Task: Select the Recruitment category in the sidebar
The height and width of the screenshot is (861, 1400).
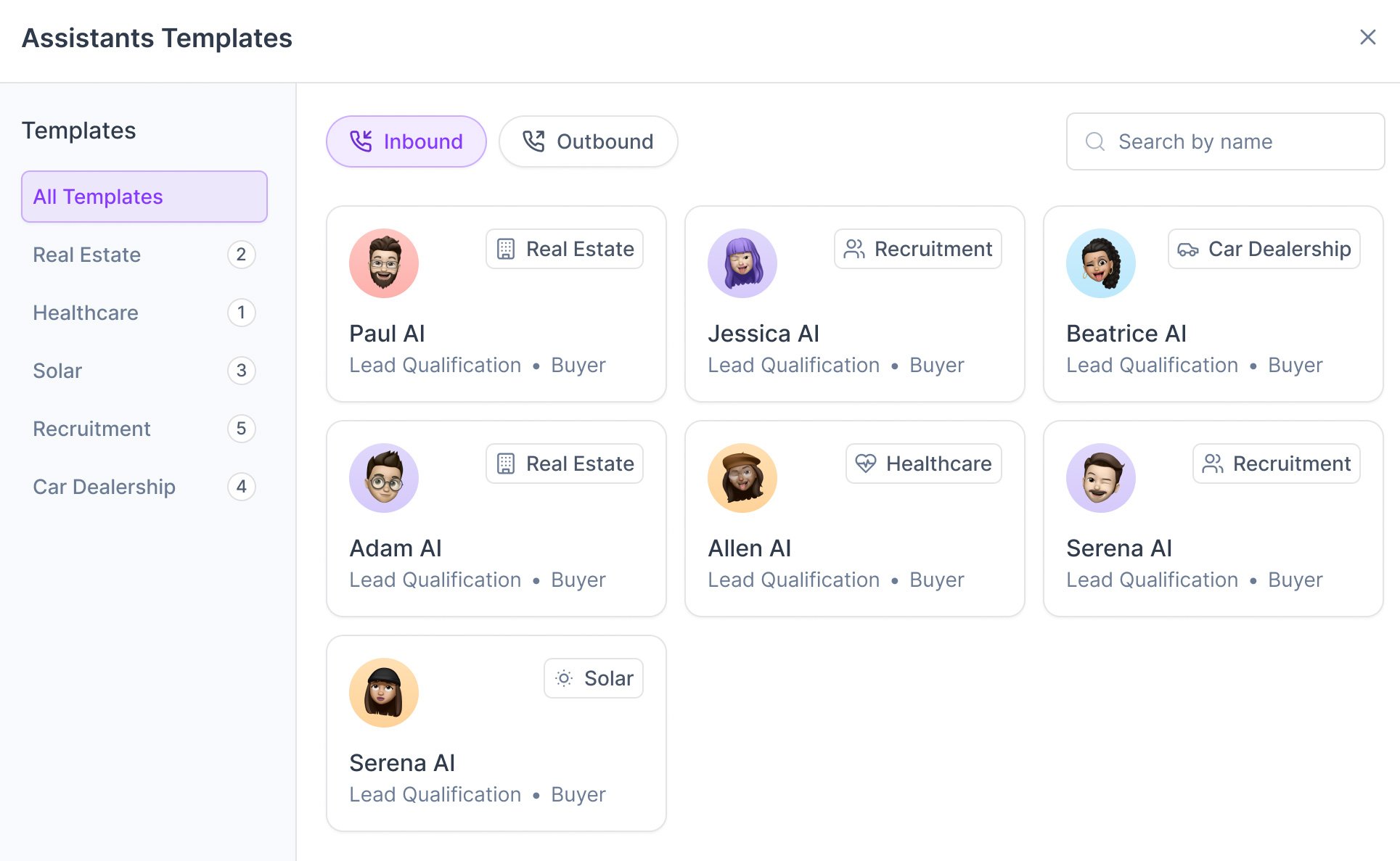Action: (x=91, y=429)
